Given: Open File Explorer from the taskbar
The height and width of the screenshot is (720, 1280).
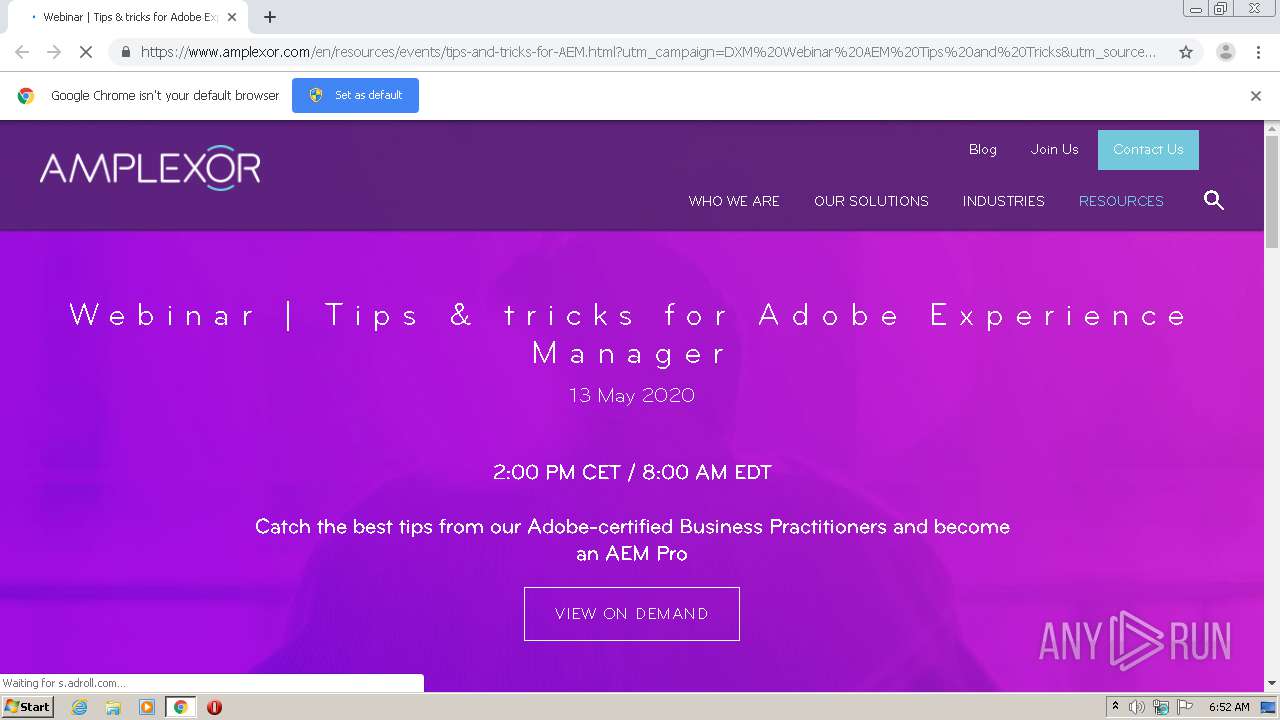Looking at the screenshot, I should [113, 707].
